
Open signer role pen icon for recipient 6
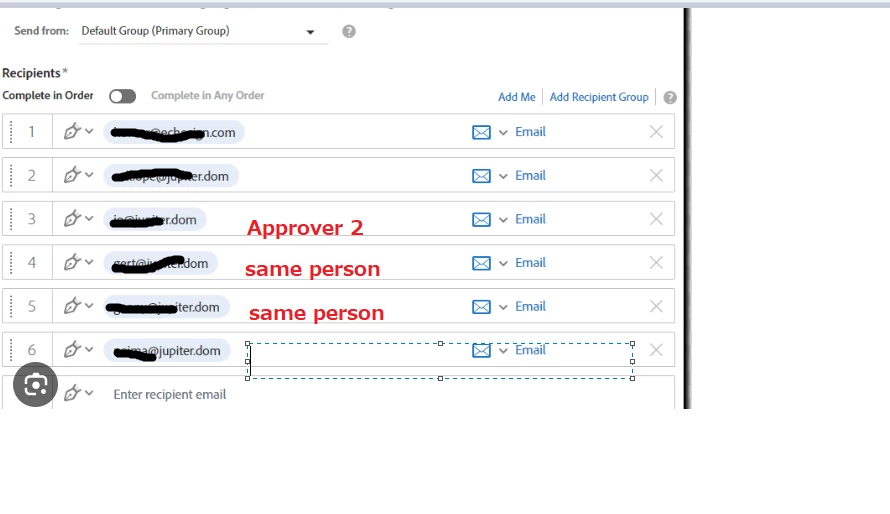[72, 350]
